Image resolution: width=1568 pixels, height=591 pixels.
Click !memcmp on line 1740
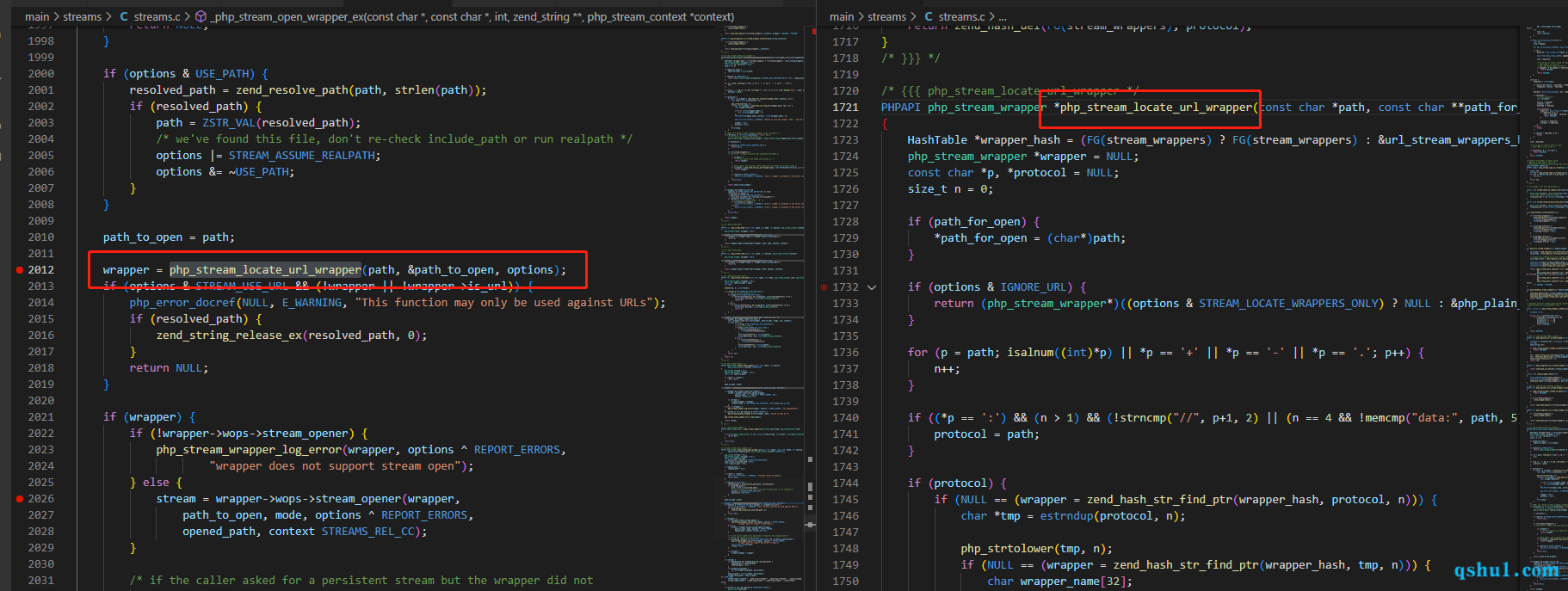click(1381, 417)
